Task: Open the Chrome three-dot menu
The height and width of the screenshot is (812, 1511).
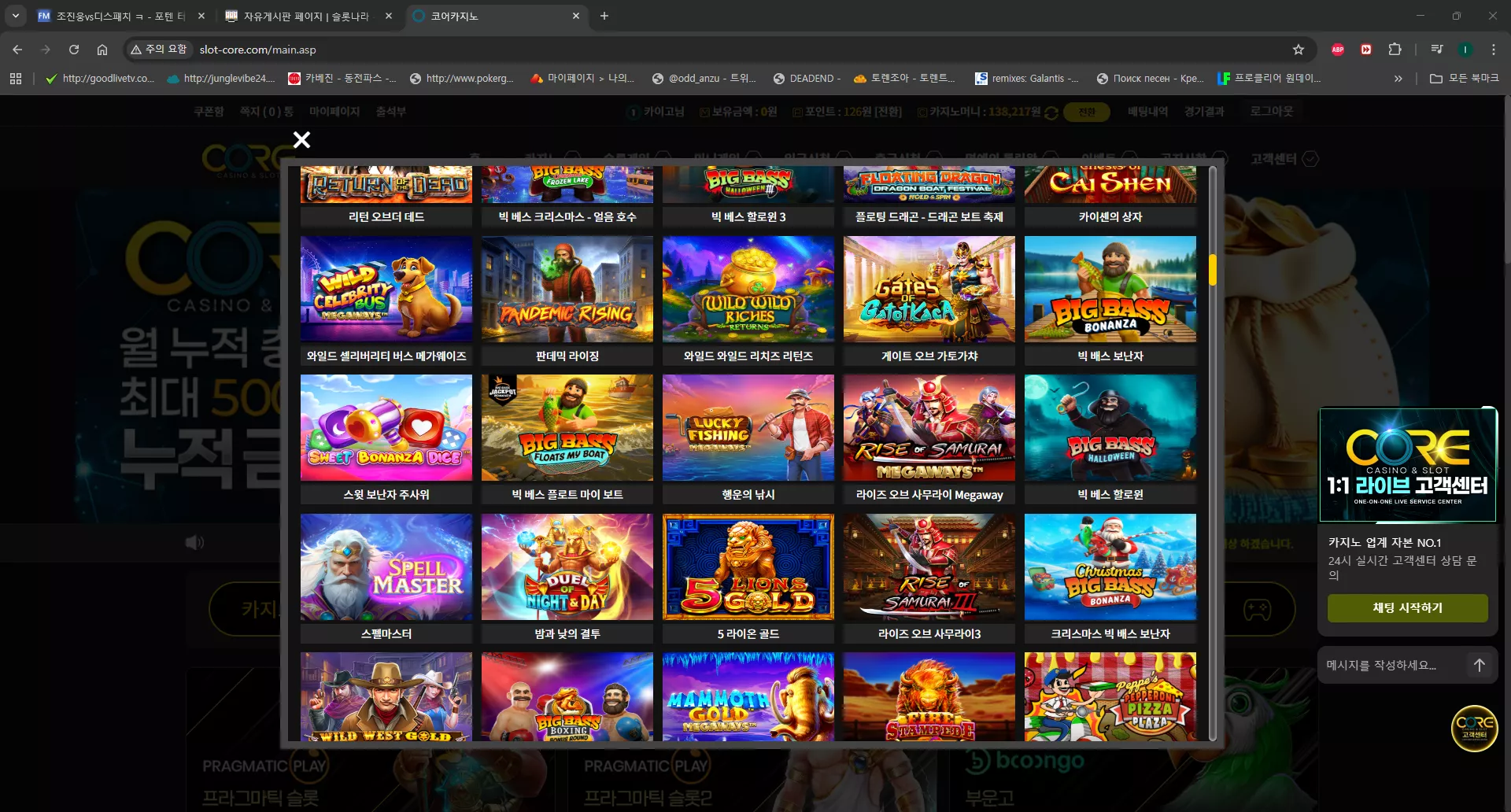Action: click(x=1494, y=50)
